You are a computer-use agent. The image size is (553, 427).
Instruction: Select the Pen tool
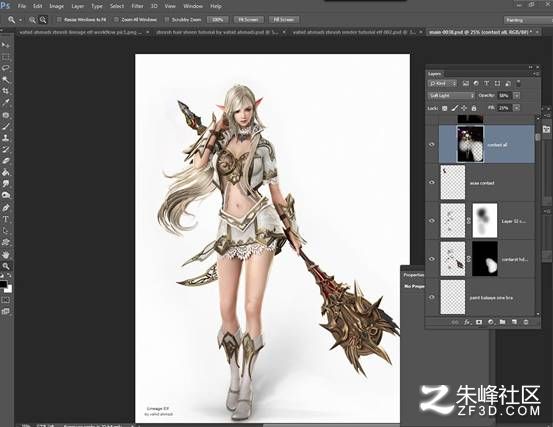click(5, 207)
